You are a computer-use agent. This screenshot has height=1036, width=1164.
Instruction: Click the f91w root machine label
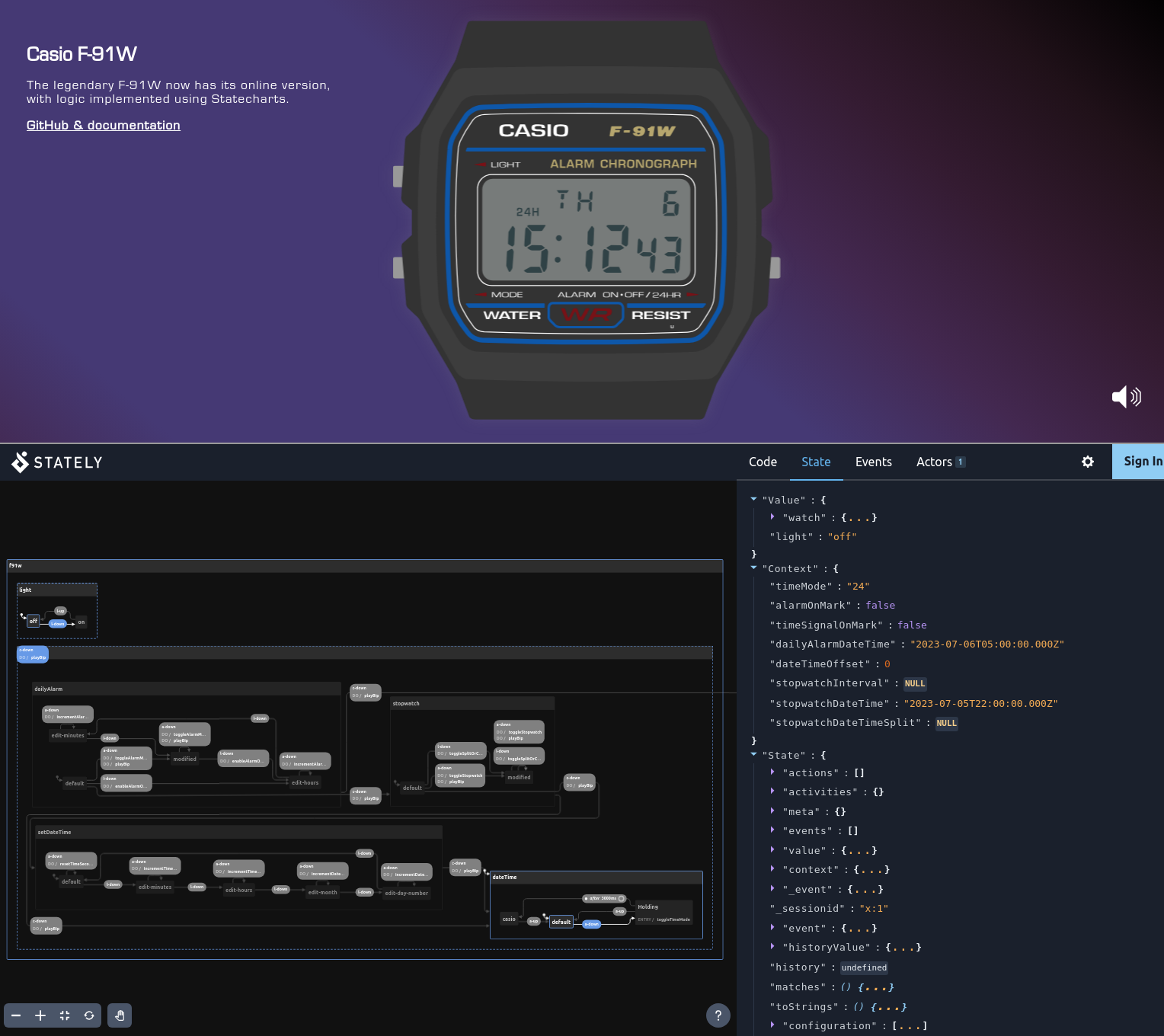[15, 565]
